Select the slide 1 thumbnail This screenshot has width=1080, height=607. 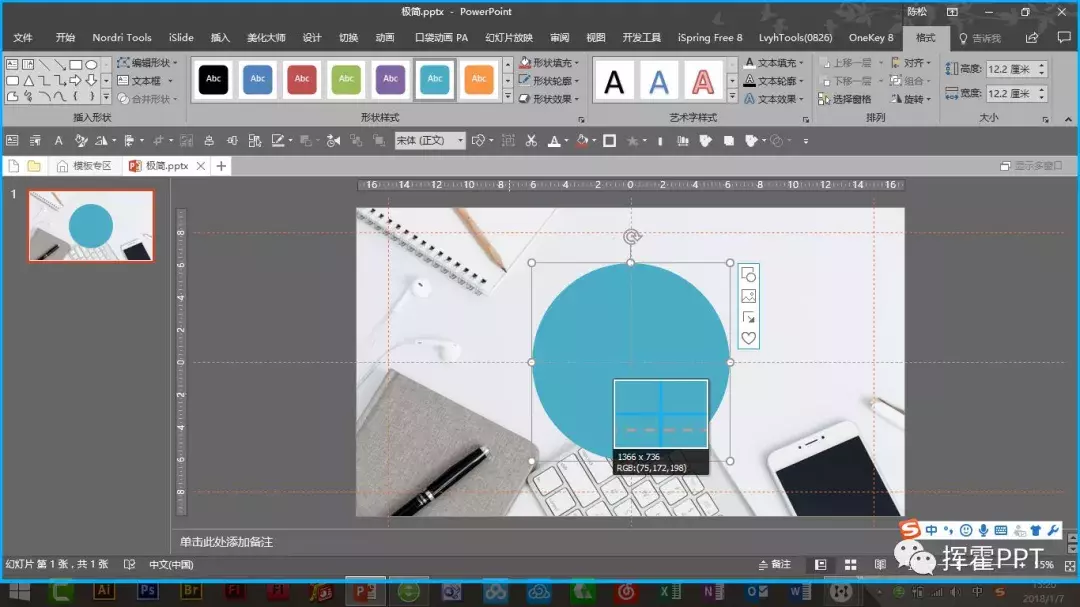click(91, 226)
